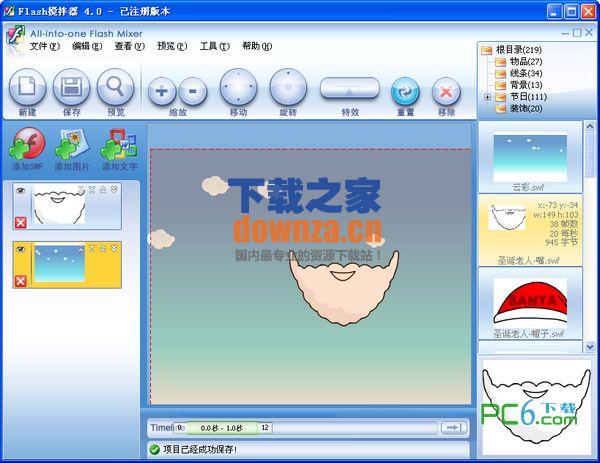Select the 背景(13) folder

click(526, 85)
